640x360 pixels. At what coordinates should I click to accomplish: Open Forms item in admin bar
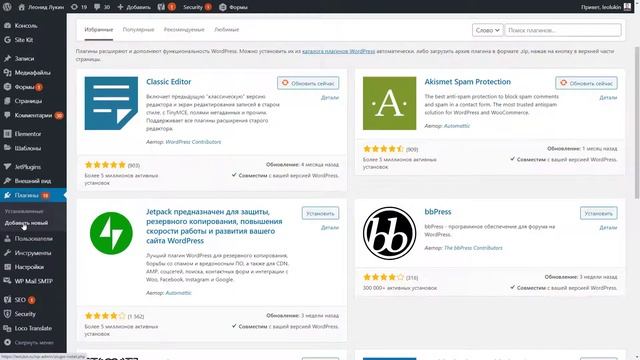[x=233, y=7]
